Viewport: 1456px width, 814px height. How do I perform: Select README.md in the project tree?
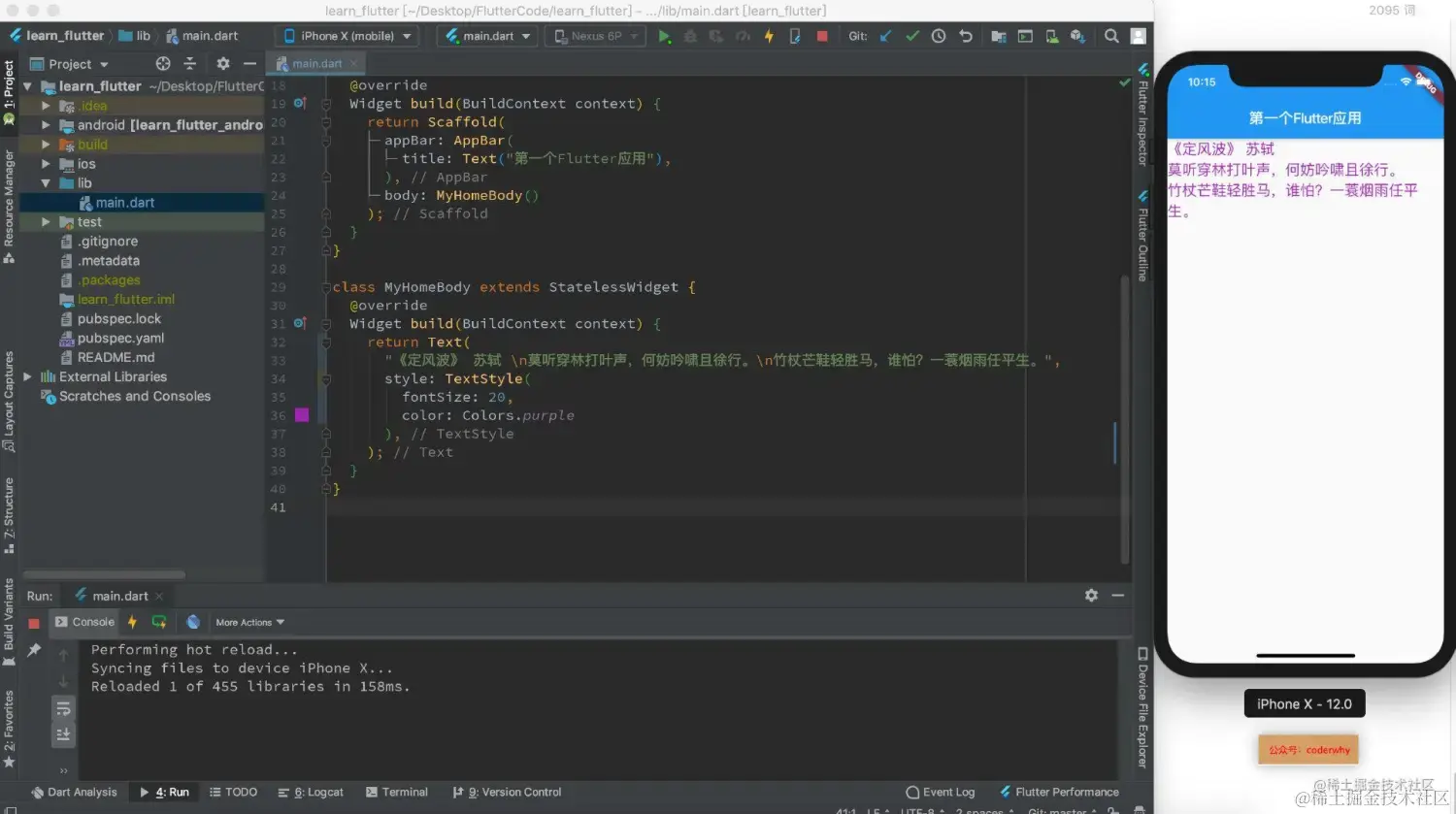click(x=116, y=358)
